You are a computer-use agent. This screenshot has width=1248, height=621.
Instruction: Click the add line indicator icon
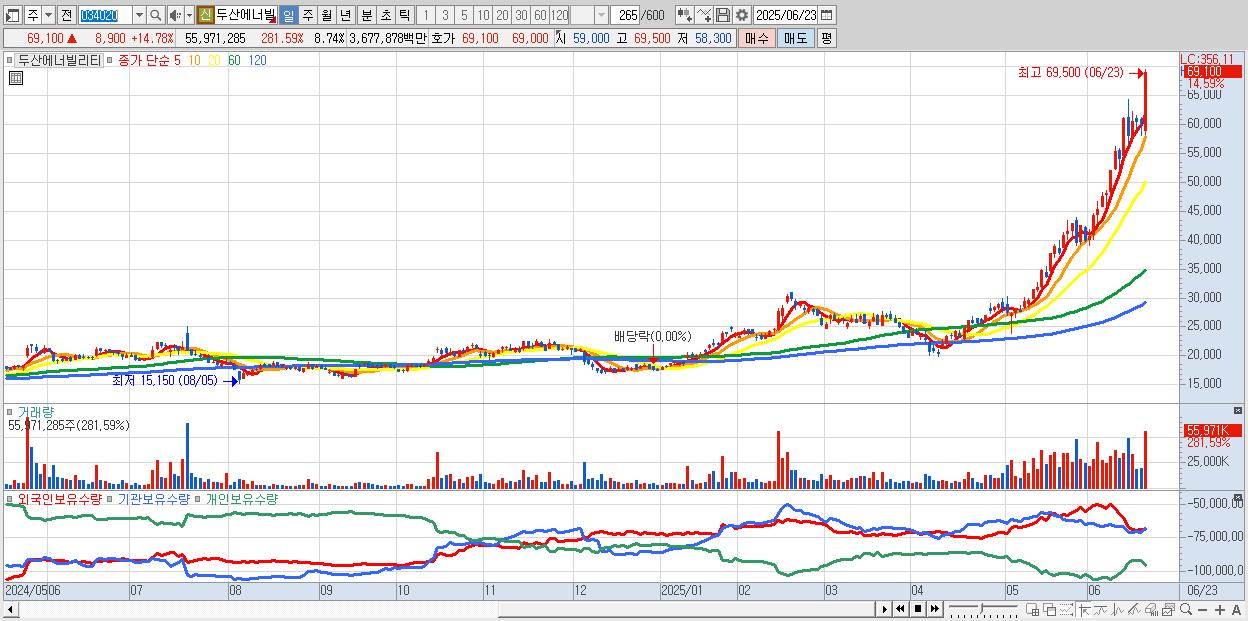[704, 15]
